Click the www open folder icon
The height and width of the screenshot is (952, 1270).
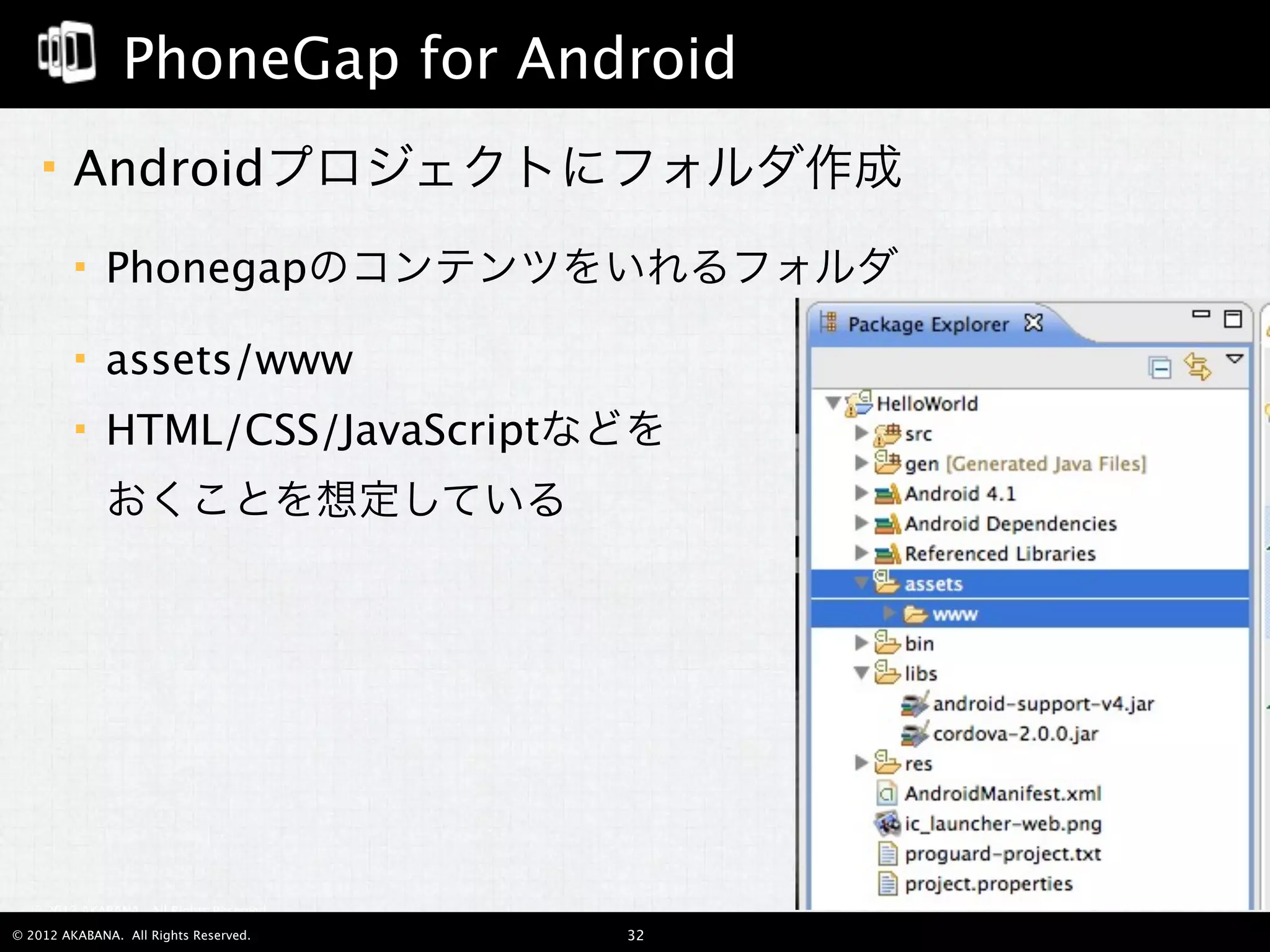click(x=915, y=614)
